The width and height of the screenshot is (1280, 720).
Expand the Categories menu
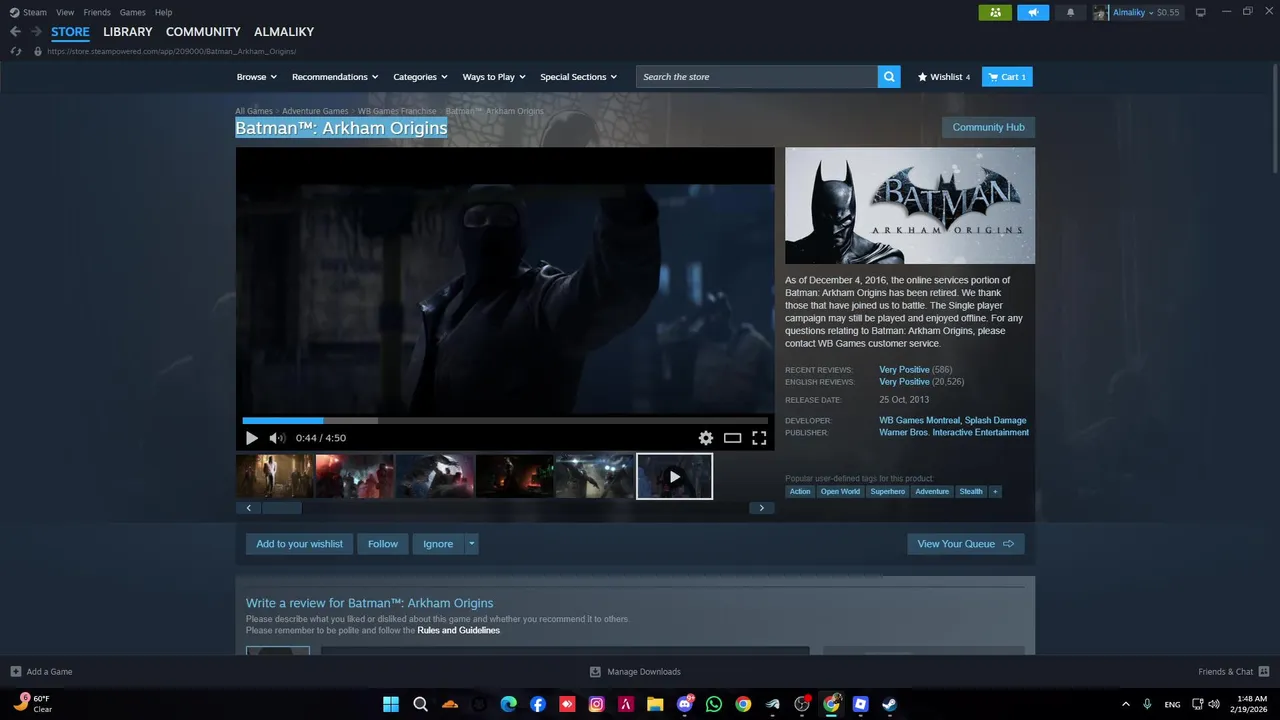[420, 77]
